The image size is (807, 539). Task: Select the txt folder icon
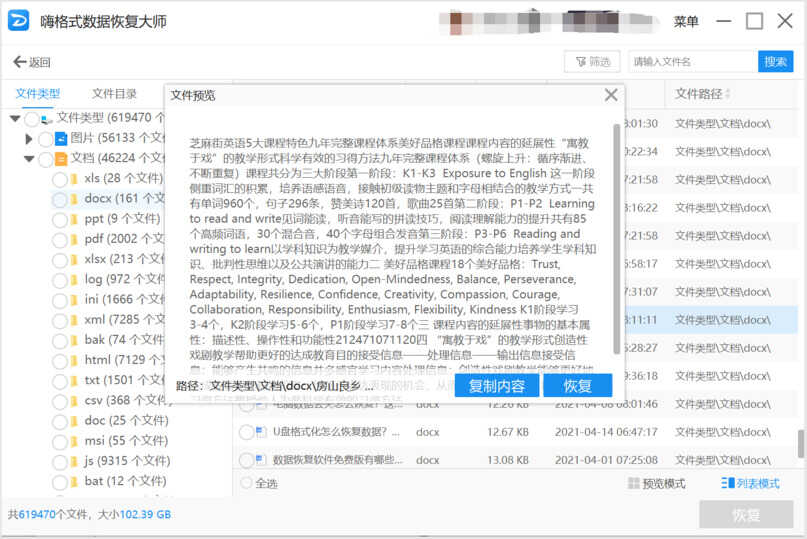click(74, 381)
